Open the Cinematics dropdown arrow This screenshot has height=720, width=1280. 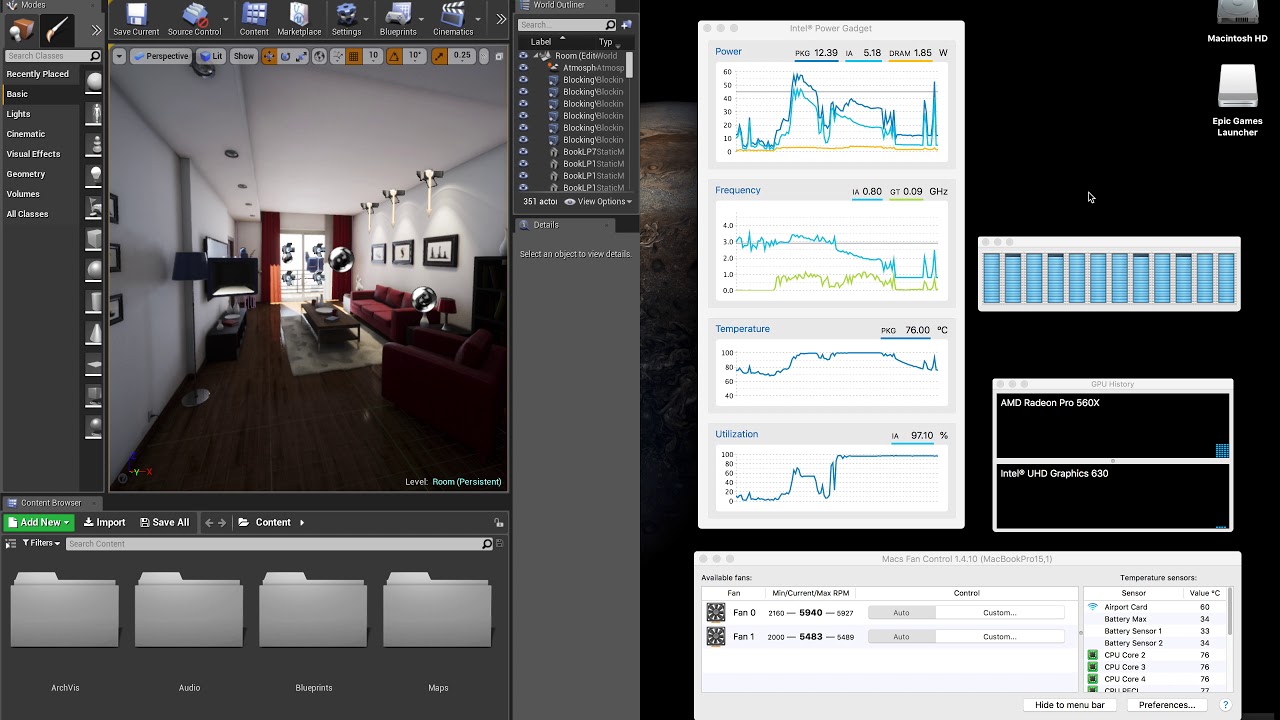click(477, 18)
